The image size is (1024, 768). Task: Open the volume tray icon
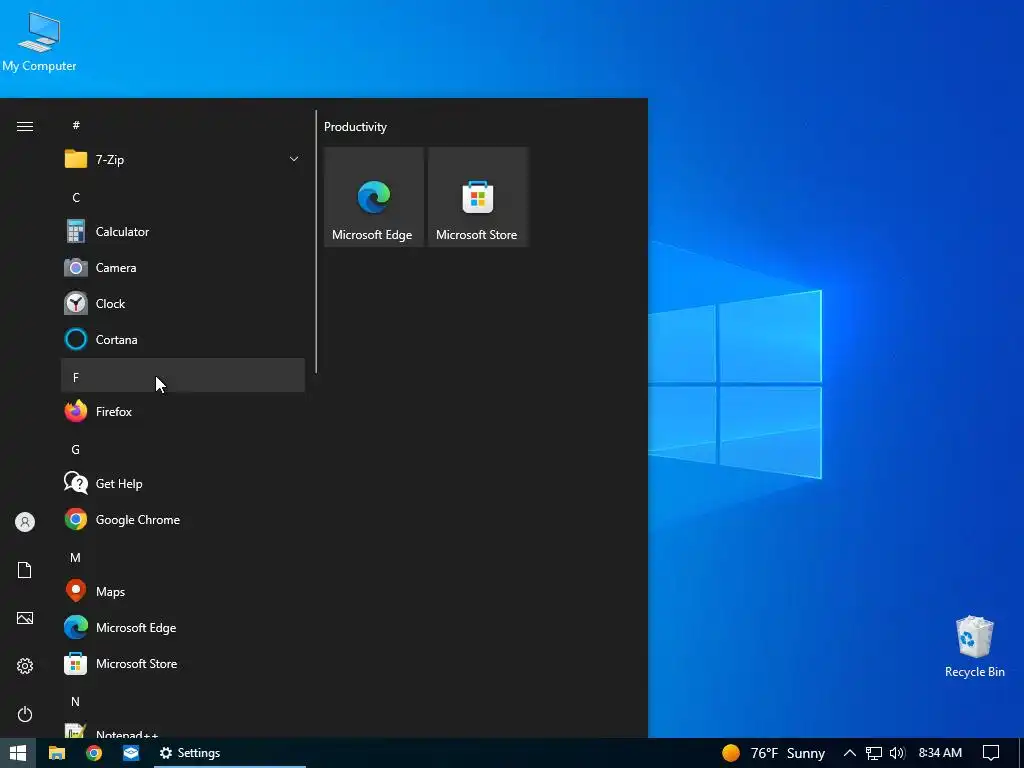click(898, 753)
